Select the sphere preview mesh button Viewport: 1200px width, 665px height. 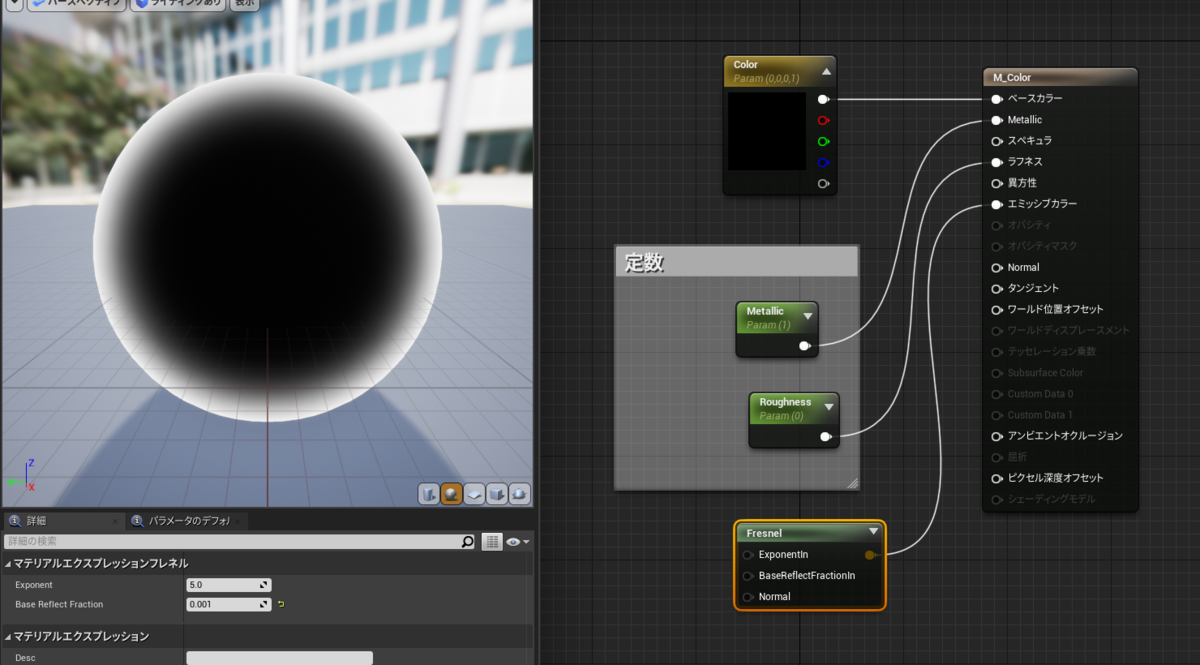click(x=452, y=494)
